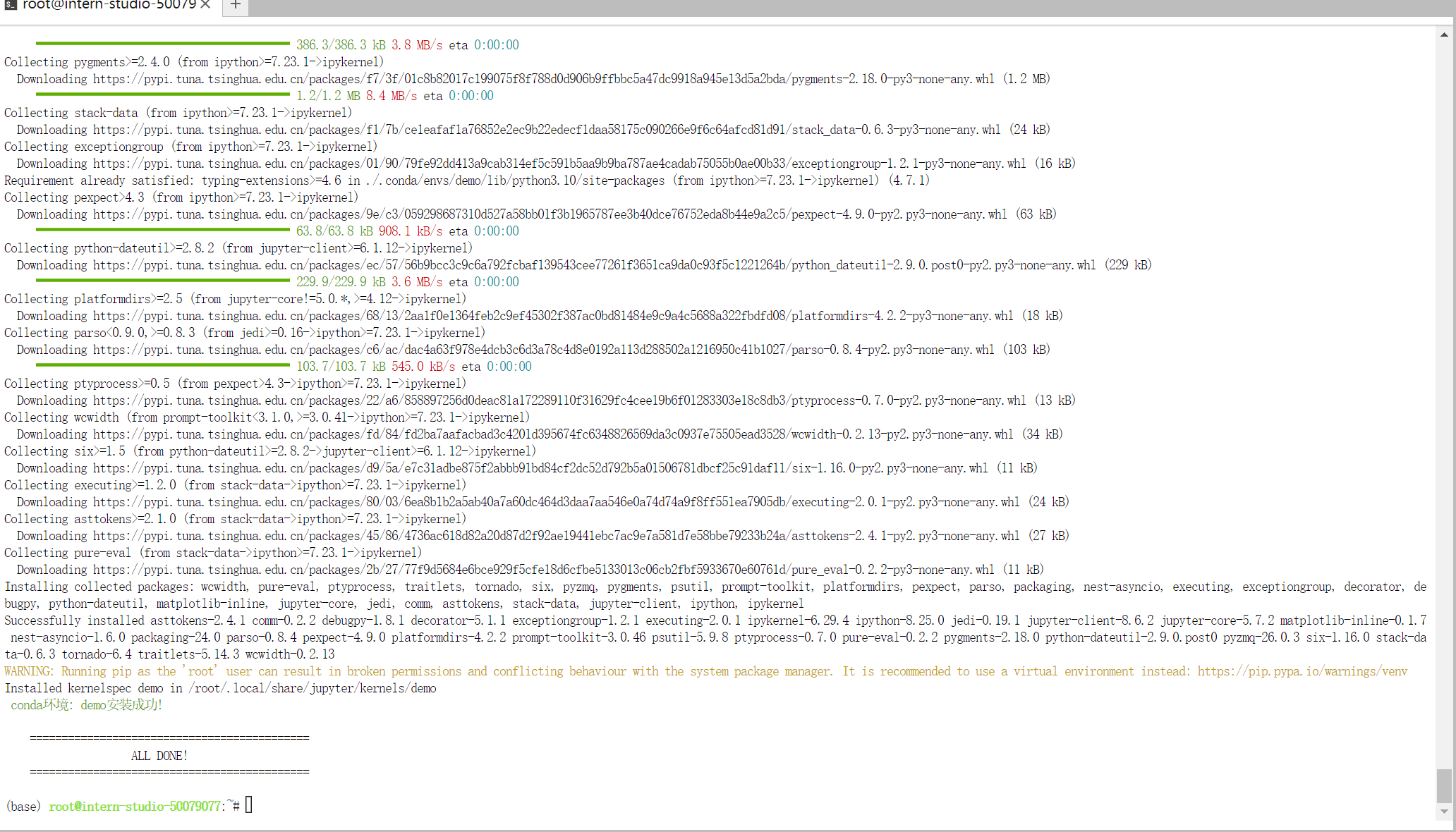Click the parso-0.8.4 wheel download URL

pos(543,350)
